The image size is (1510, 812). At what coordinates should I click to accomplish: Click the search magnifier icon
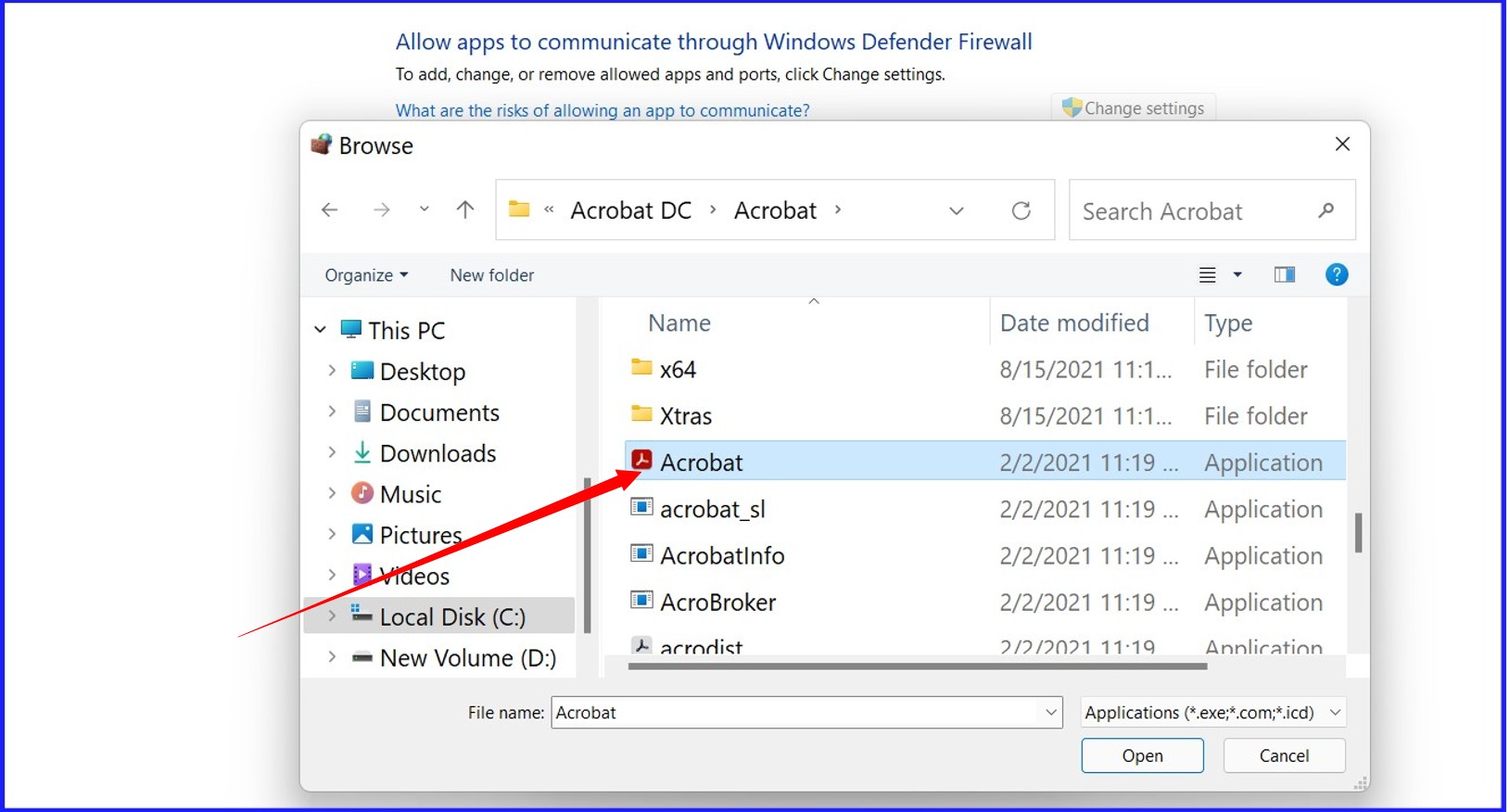point(1326,210)
